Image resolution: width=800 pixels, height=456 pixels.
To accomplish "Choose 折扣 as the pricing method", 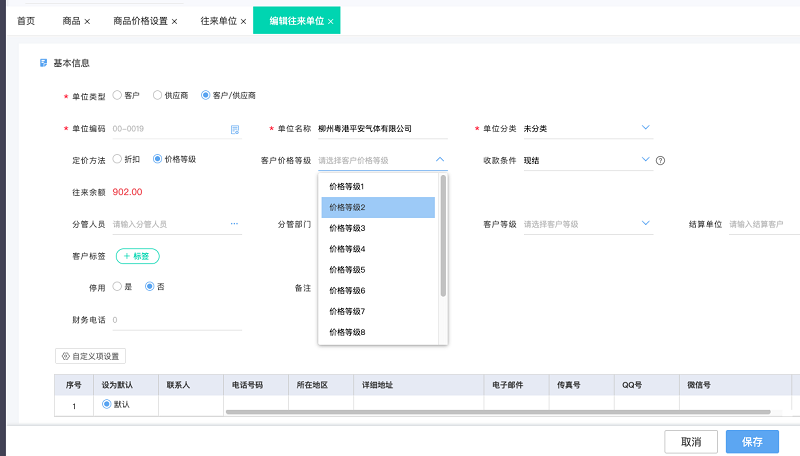I will (x=117, y=159).
